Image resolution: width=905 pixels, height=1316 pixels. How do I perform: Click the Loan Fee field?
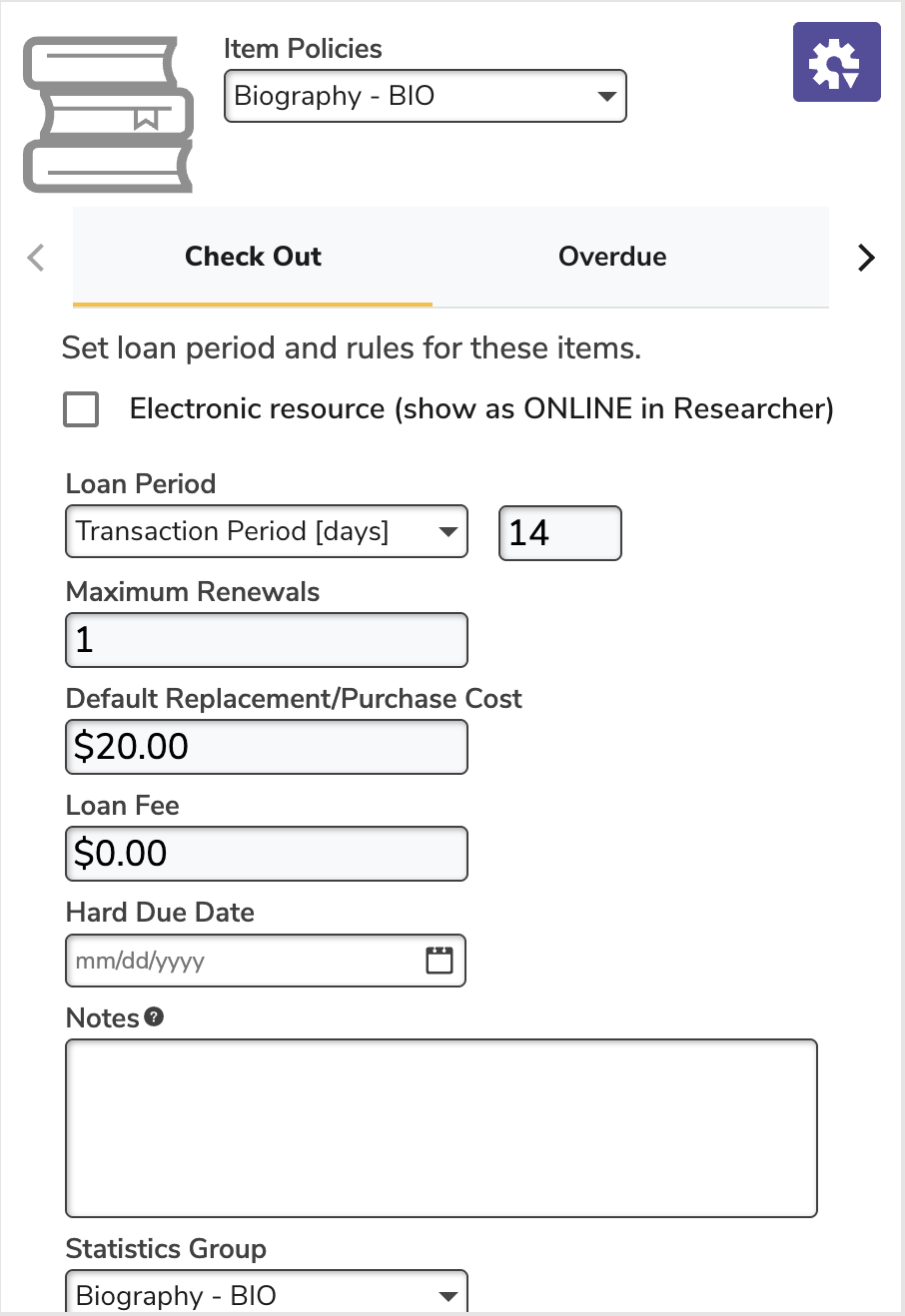point(266,854)
